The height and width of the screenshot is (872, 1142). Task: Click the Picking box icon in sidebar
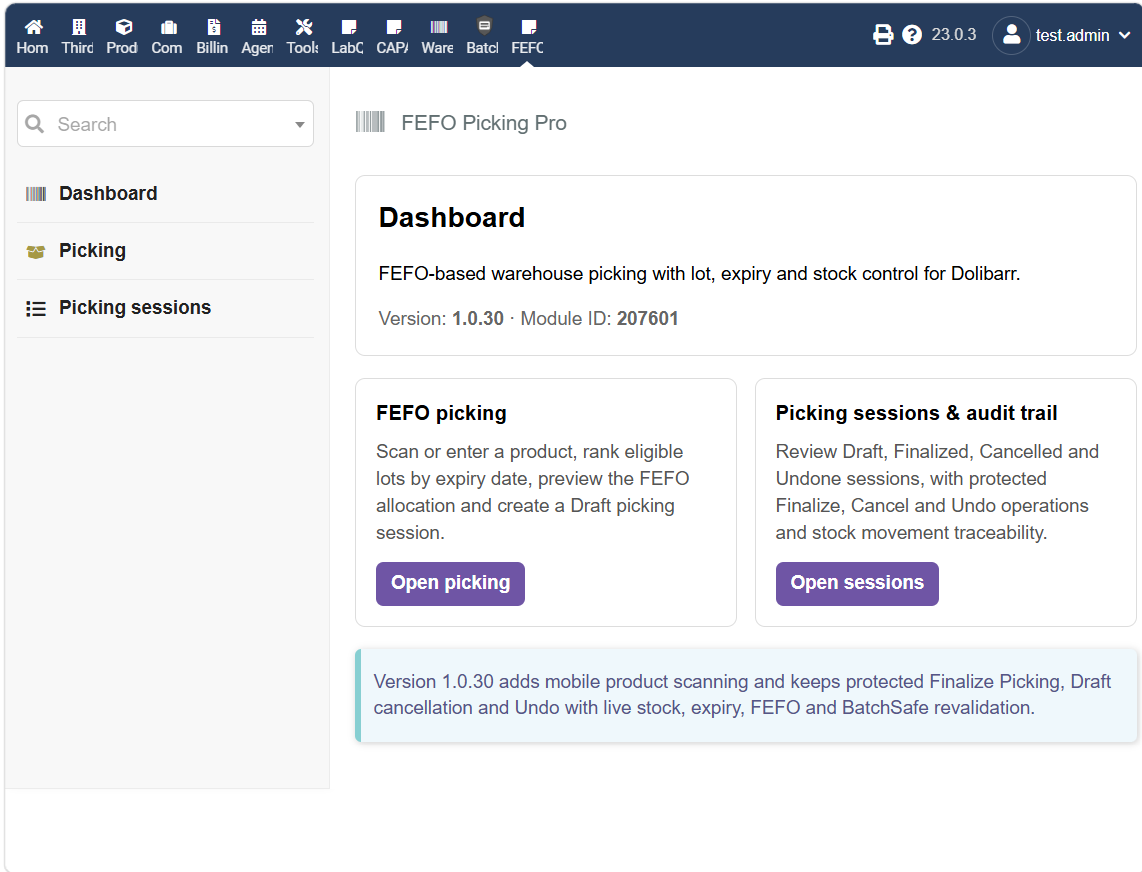point(36,251)
